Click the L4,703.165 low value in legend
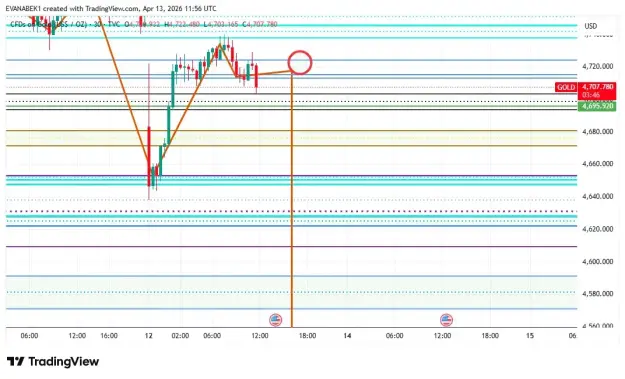 pos(221,25)
